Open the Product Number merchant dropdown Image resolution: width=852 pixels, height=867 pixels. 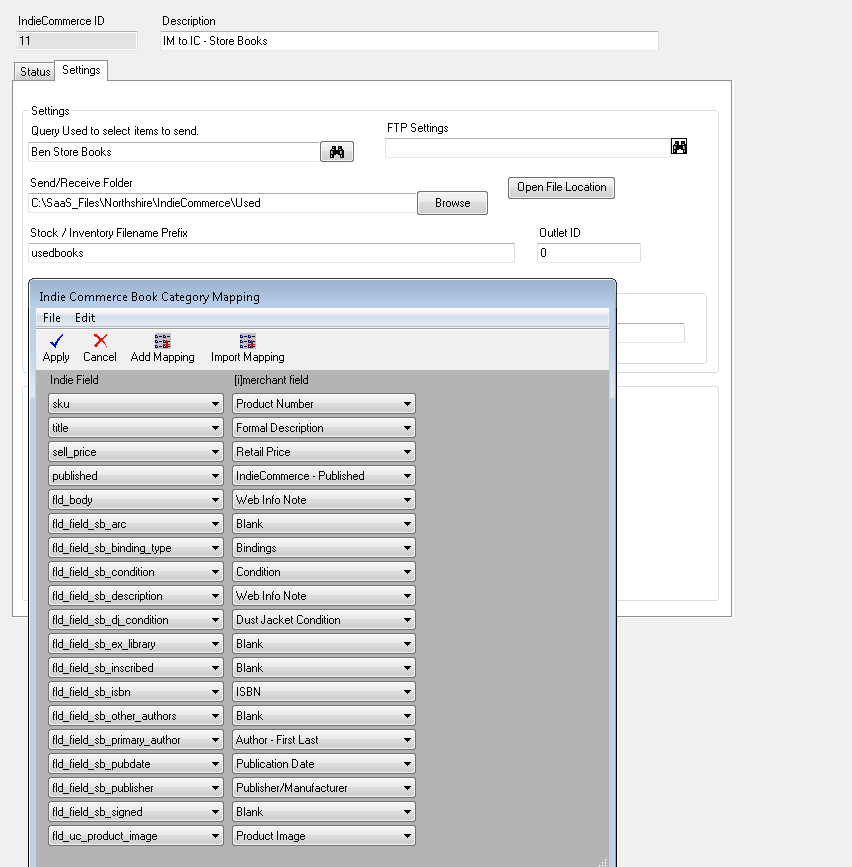pos(323,404)
